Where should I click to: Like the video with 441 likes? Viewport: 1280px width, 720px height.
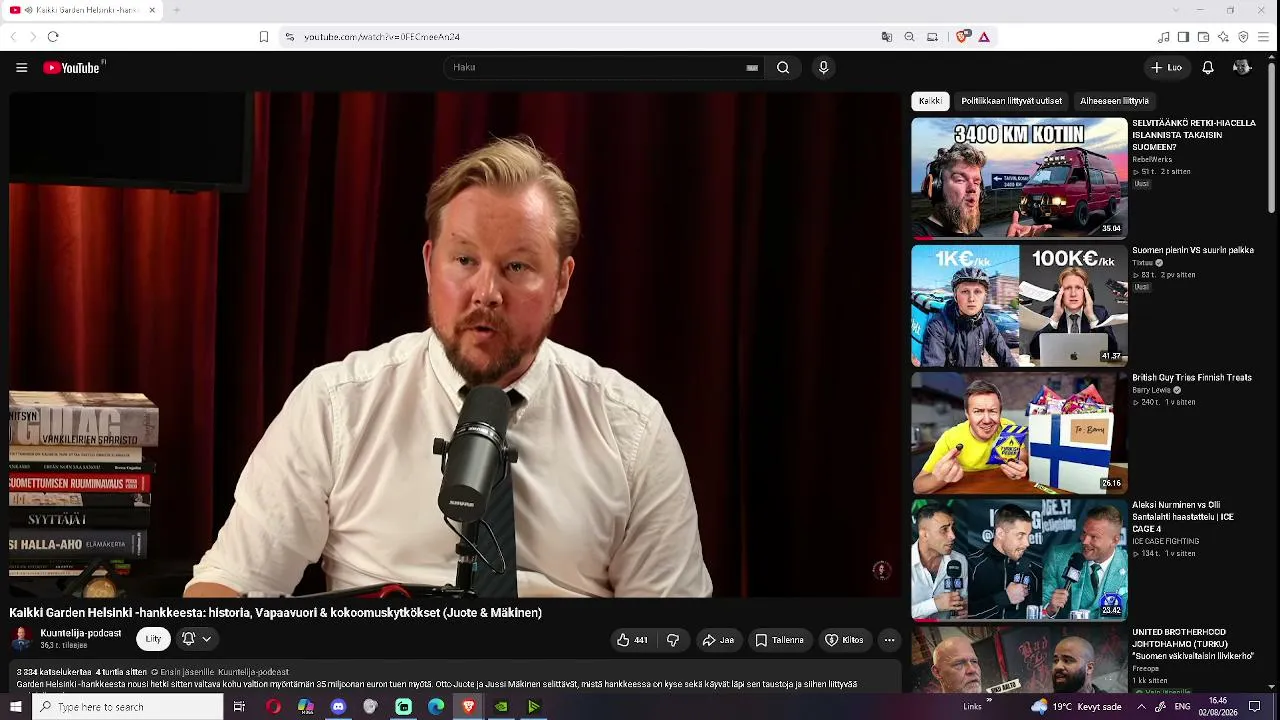[632, 640]
